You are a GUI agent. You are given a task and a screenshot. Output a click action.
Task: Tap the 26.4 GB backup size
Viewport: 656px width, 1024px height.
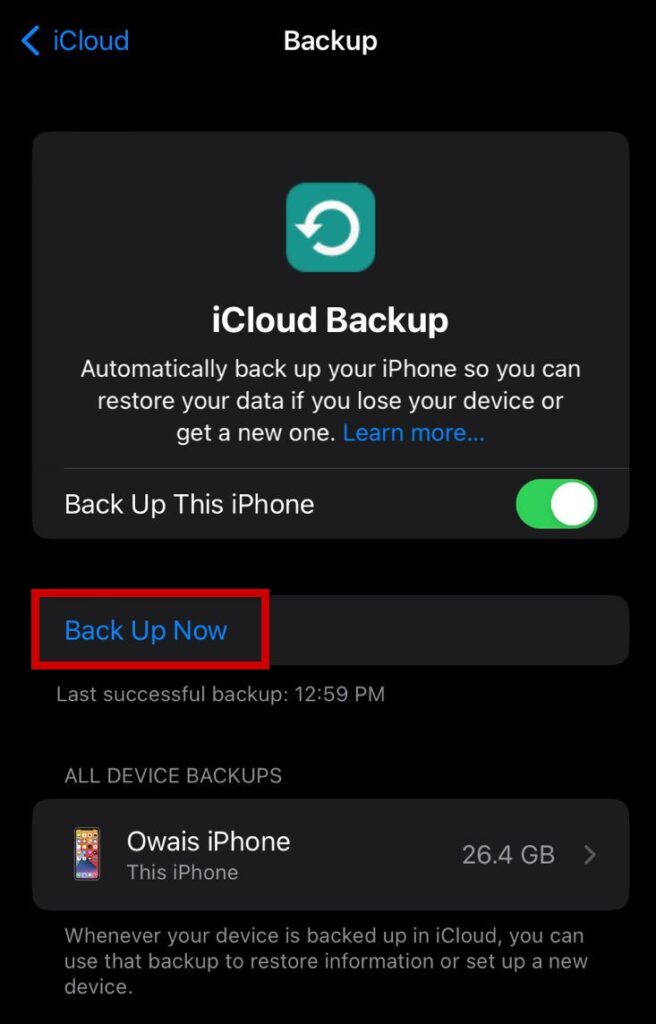[x=508, y=854]
